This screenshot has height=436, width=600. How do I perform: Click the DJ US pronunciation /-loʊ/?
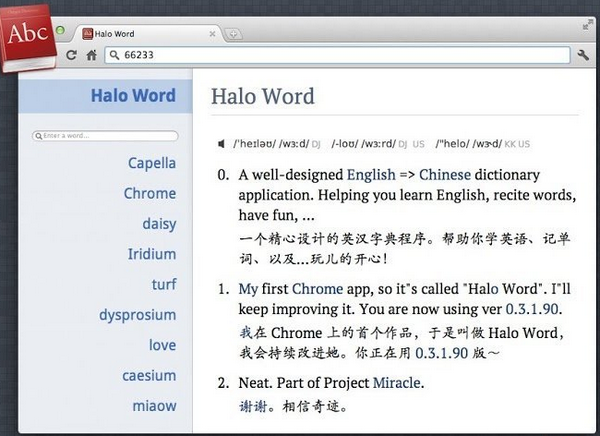(x=364, y=144)
